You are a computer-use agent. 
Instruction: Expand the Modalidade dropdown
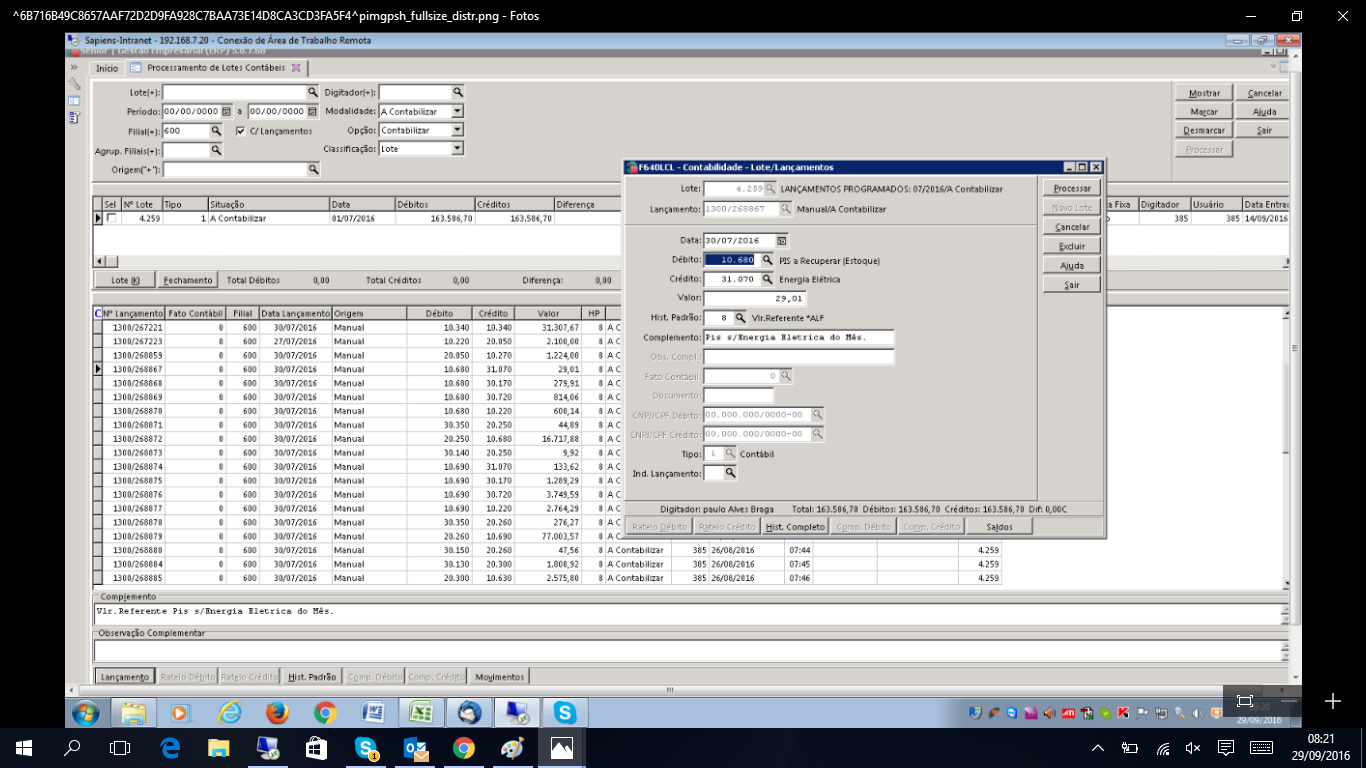coord(457,112)
